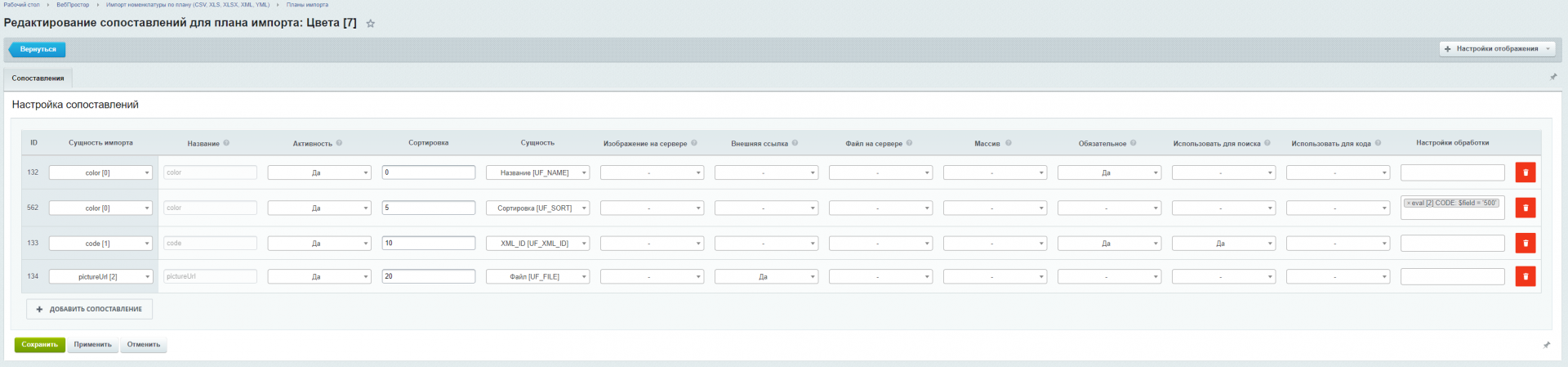Delete mapping row 562 with trash button
This screenshot has height=367, width=1568.
point(1525,208)
